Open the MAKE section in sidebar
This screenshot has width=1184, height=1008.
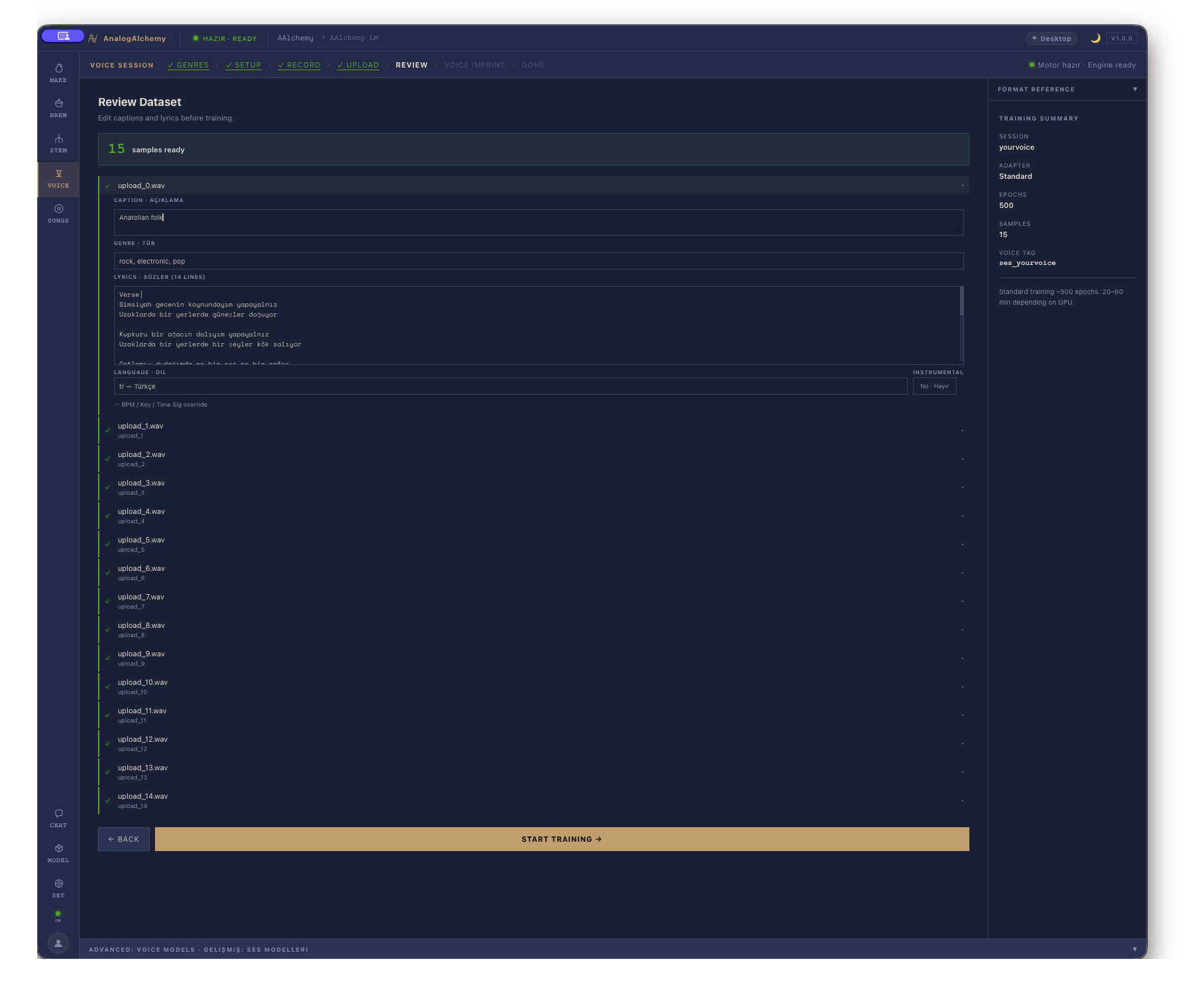[x=58, y=73]
